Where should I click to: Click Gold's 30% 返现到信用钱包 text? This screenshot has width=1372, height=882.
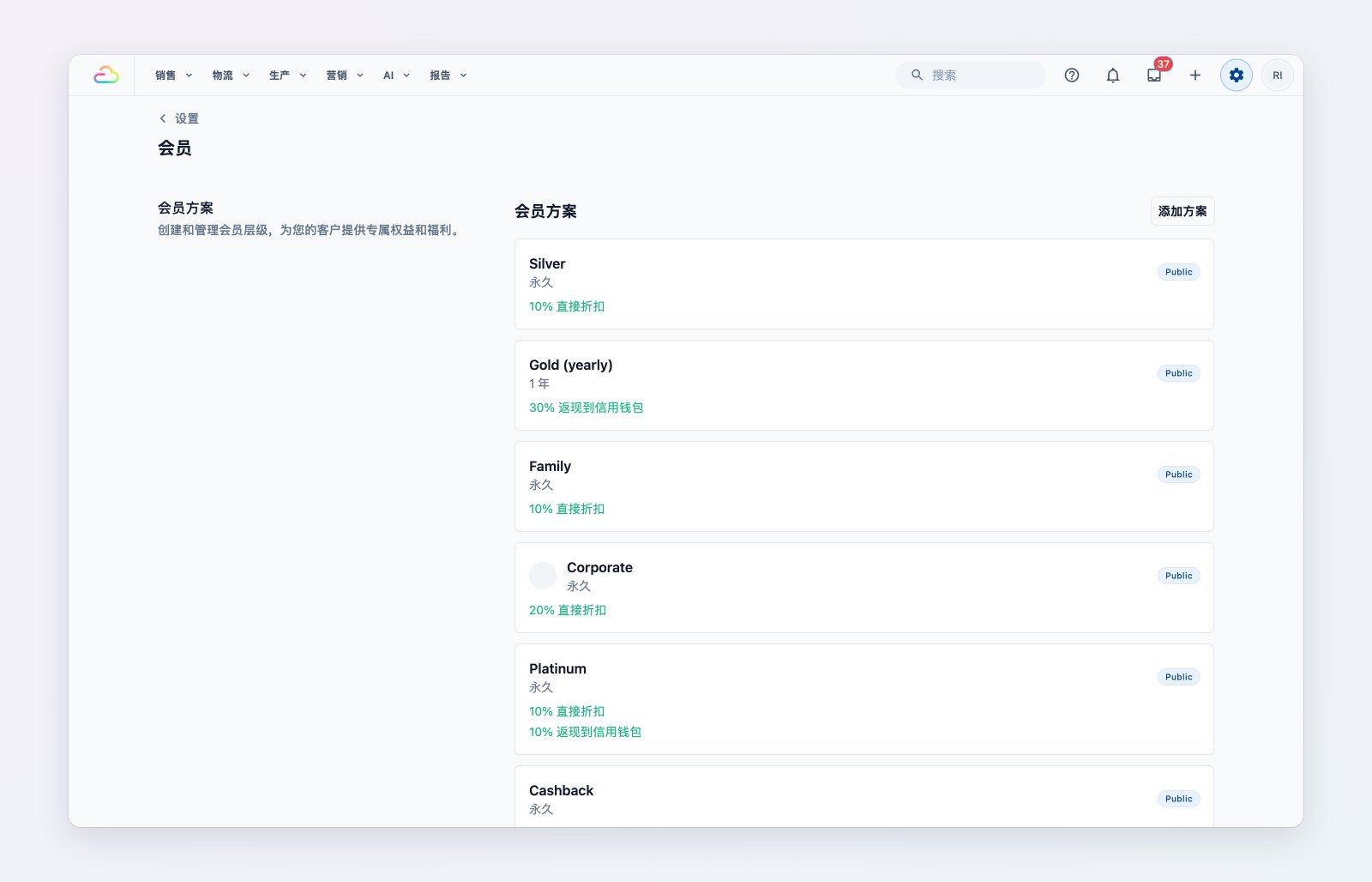pyautogui.click(x=587, y=408)
